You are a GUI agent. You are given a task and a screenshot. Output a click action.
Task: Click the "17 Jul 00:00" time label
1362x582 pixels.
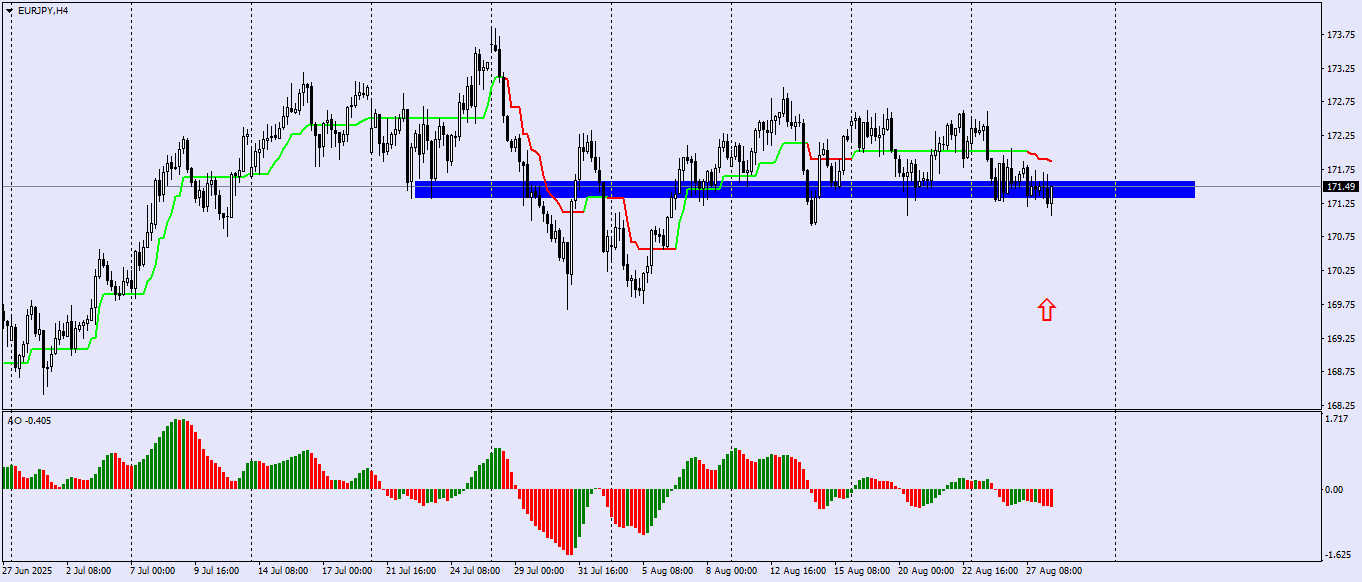(x=346, y=572)
